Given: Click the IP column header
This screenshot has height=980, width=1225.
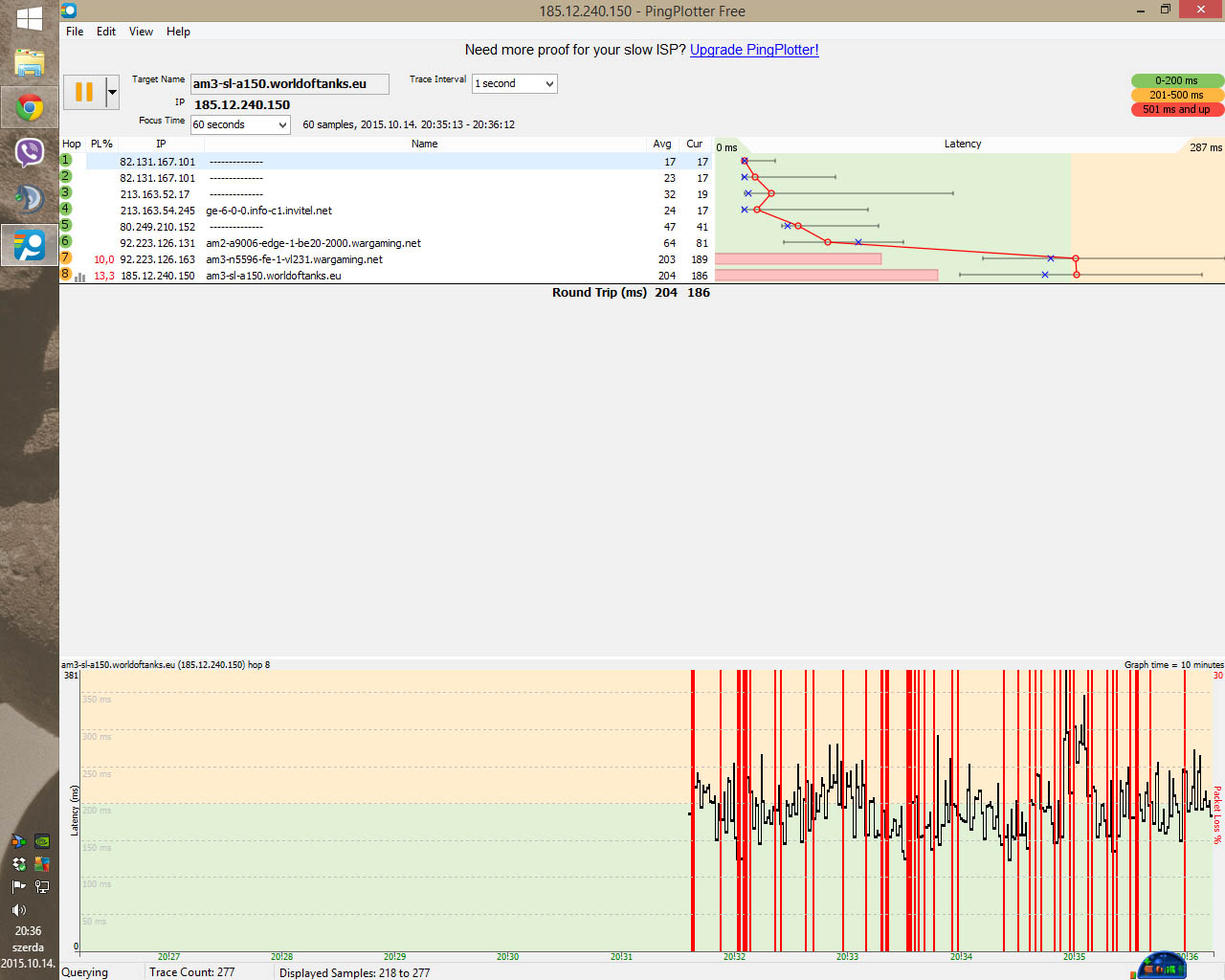Looking at the screenshot, I should click(161, 144).
